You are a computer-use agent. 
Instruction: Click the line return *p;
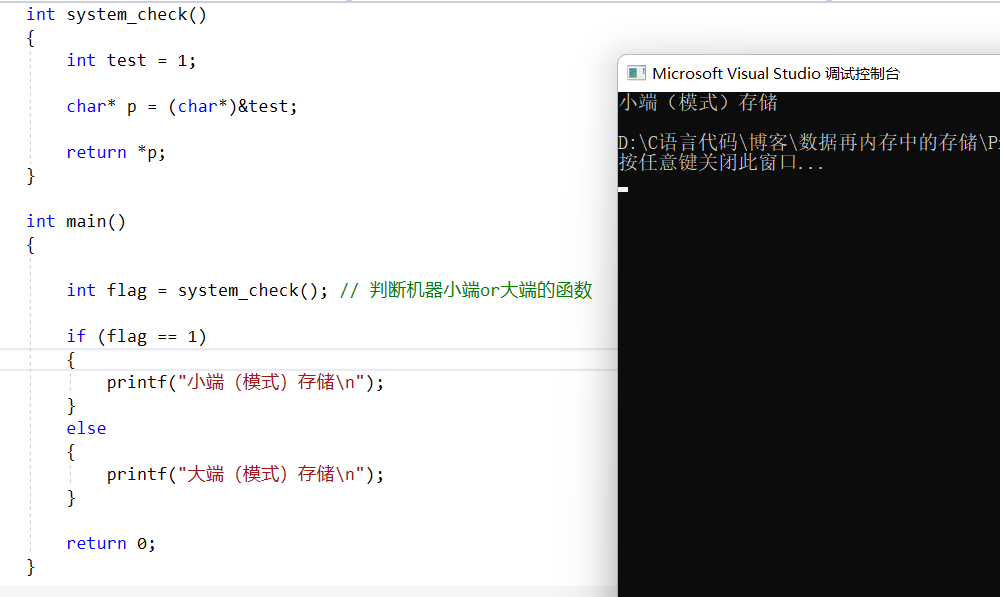(116, 152)
